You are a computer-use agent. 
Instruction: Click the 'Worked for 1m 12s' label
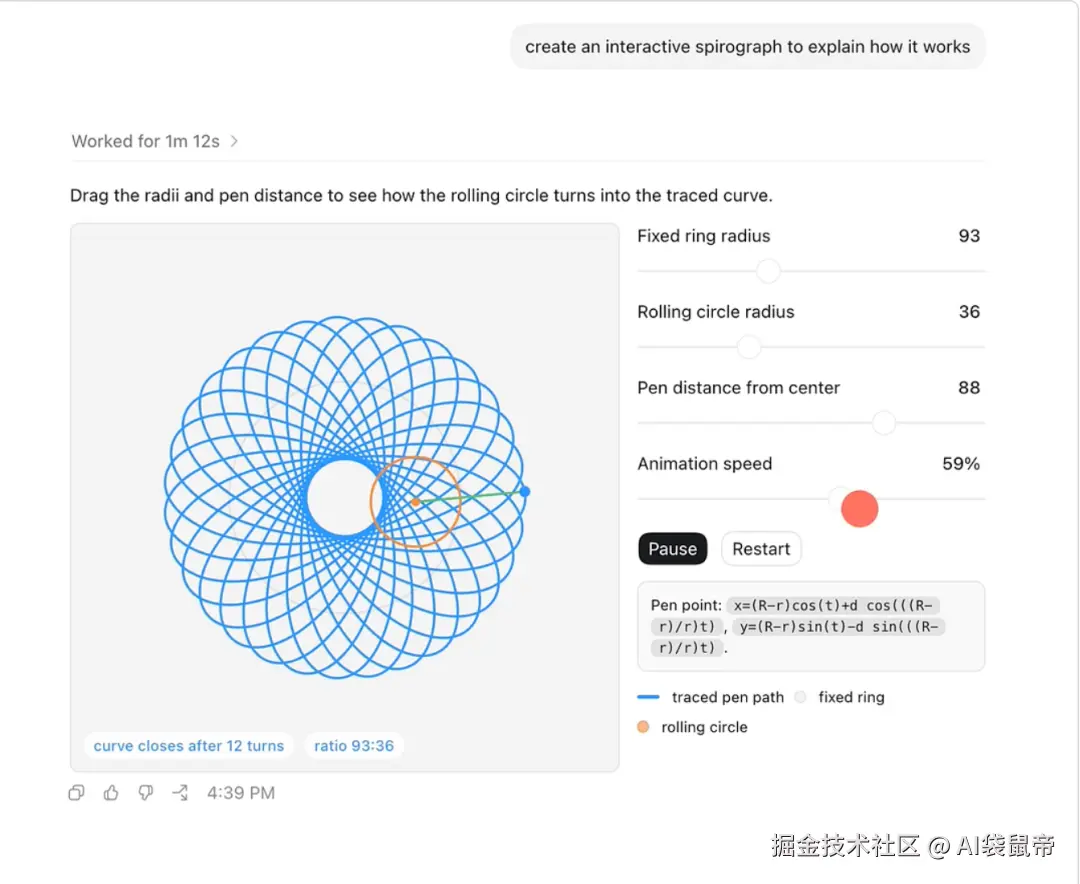pos(145,141)
